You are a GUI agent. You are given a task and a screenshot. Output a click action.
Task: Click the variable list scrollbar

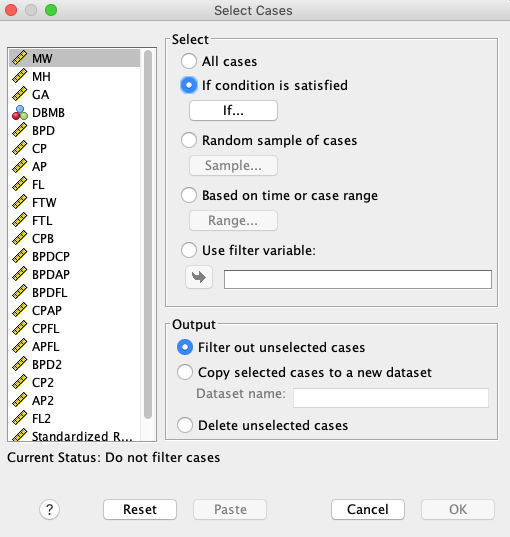pos(148,235)
